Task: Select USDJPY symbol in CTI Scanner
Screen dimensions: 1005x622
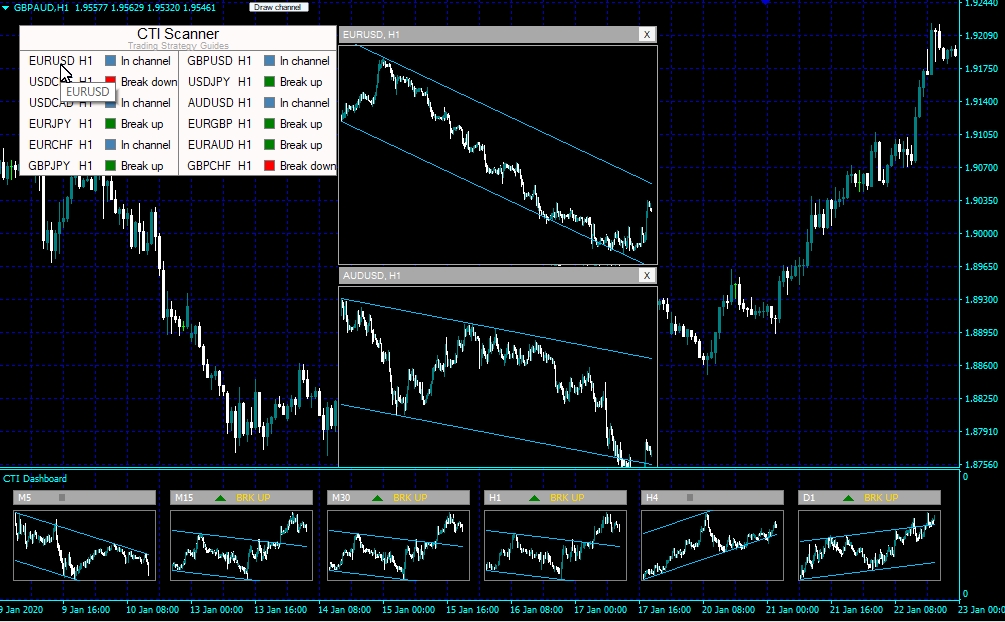Action: click(209, 82)
